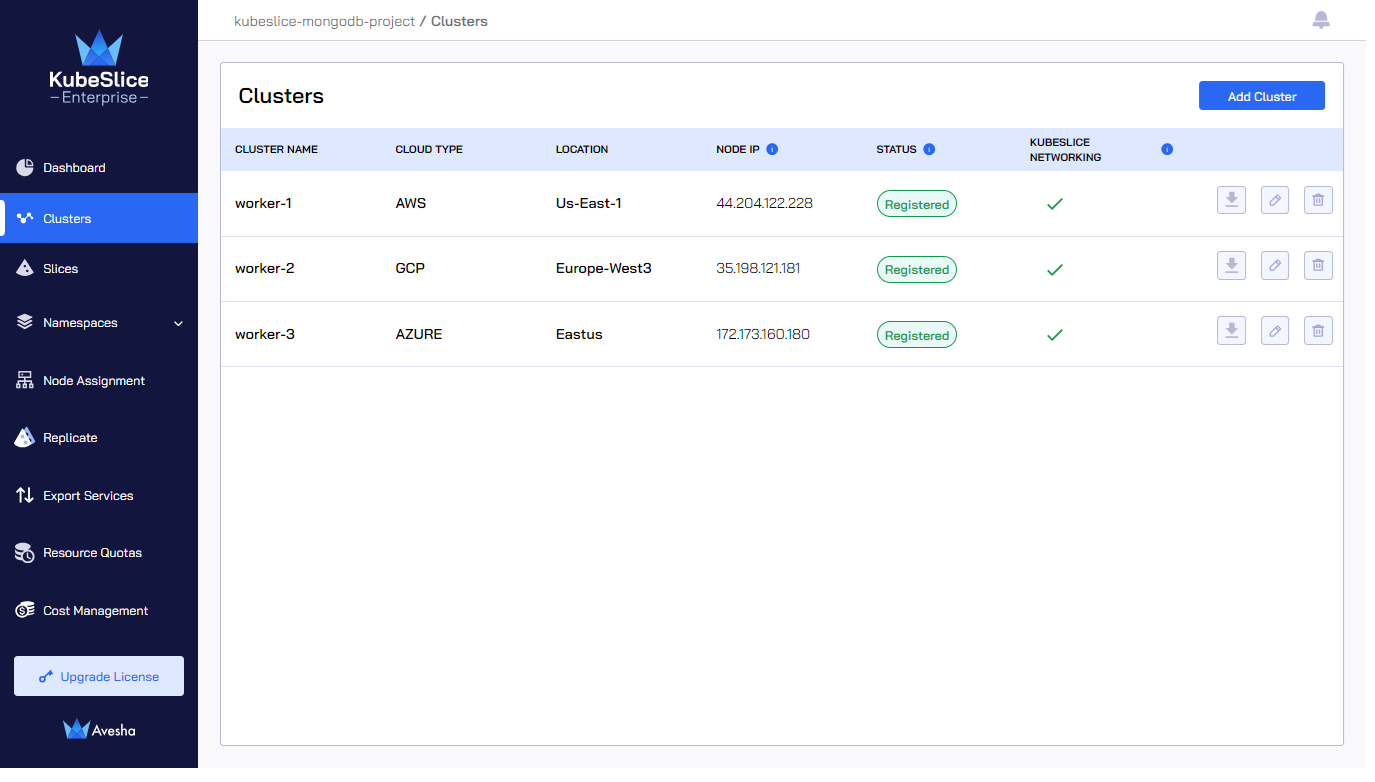Download worker-3 cluster YAML icon
Viewport: 1375px width, 782px height.
pyautogui.click(x=1232, y=330)
